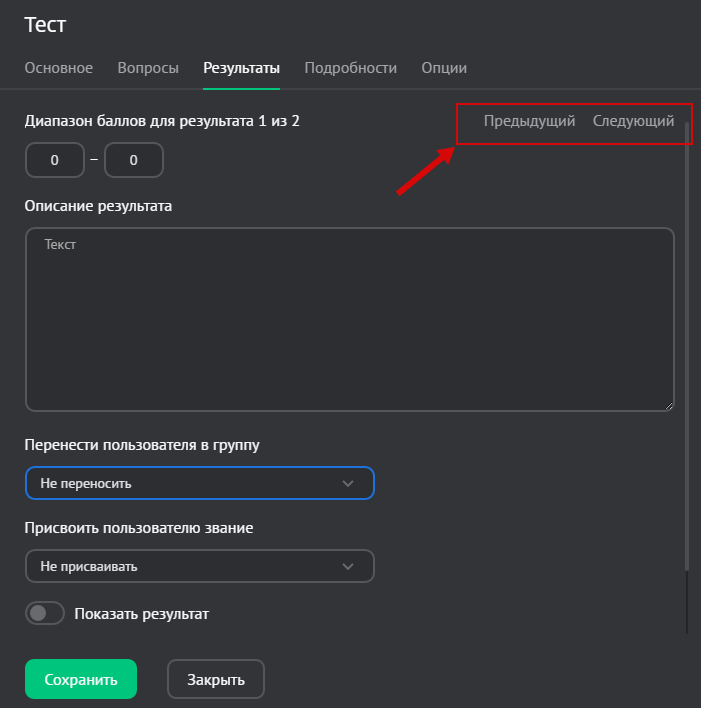The image size is (701, 708).
Task: Click the chevron arrow beside Не переносить
Action: (x=348, y=483)
